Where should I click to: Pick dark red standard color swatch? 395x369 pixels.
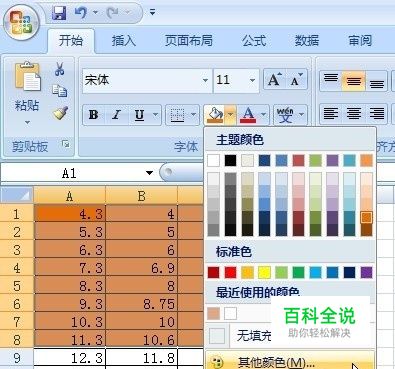tap(213, 272)
